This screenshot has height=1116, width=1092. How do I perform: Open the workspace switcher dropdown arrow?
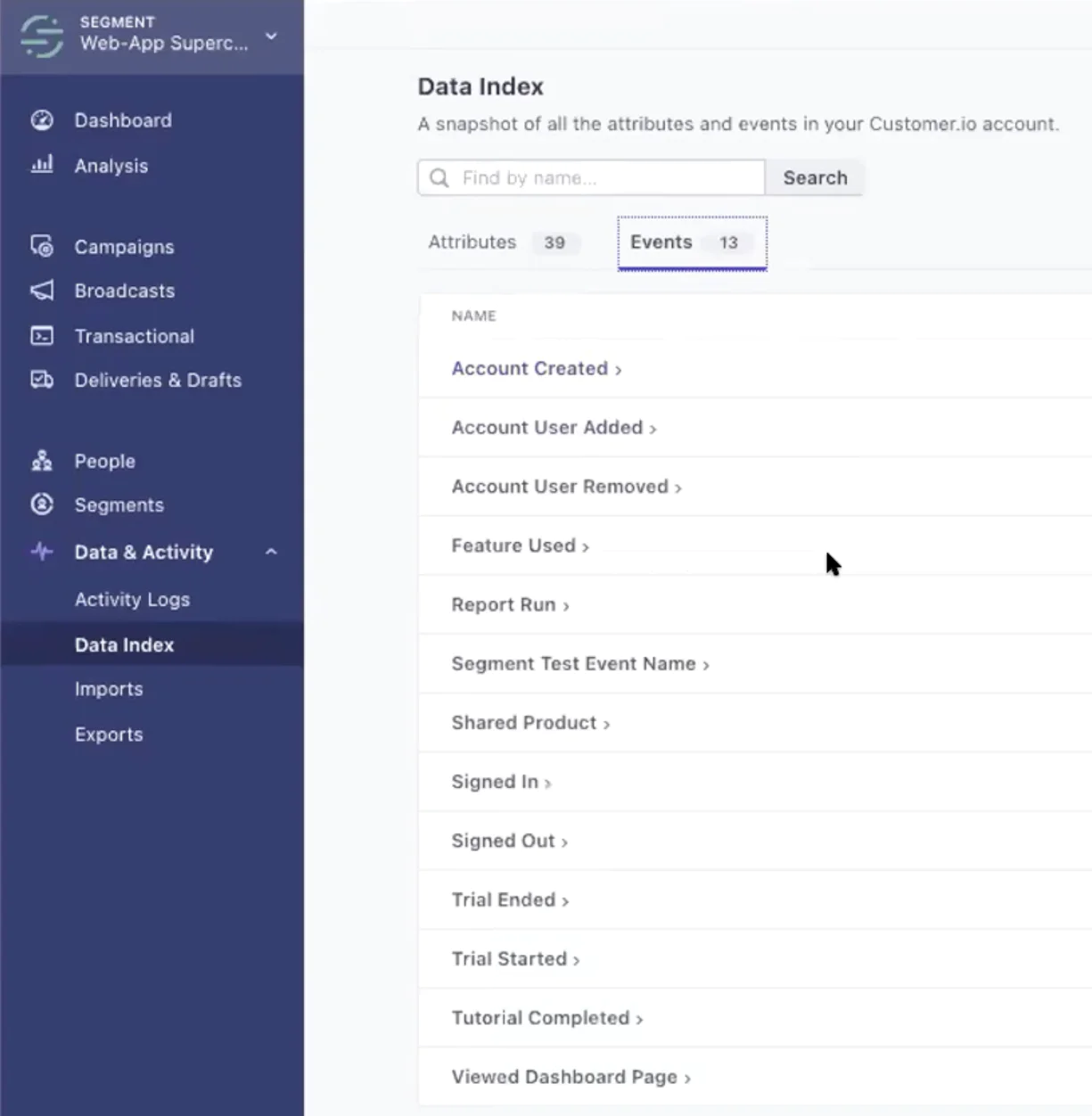pos(272,37)
